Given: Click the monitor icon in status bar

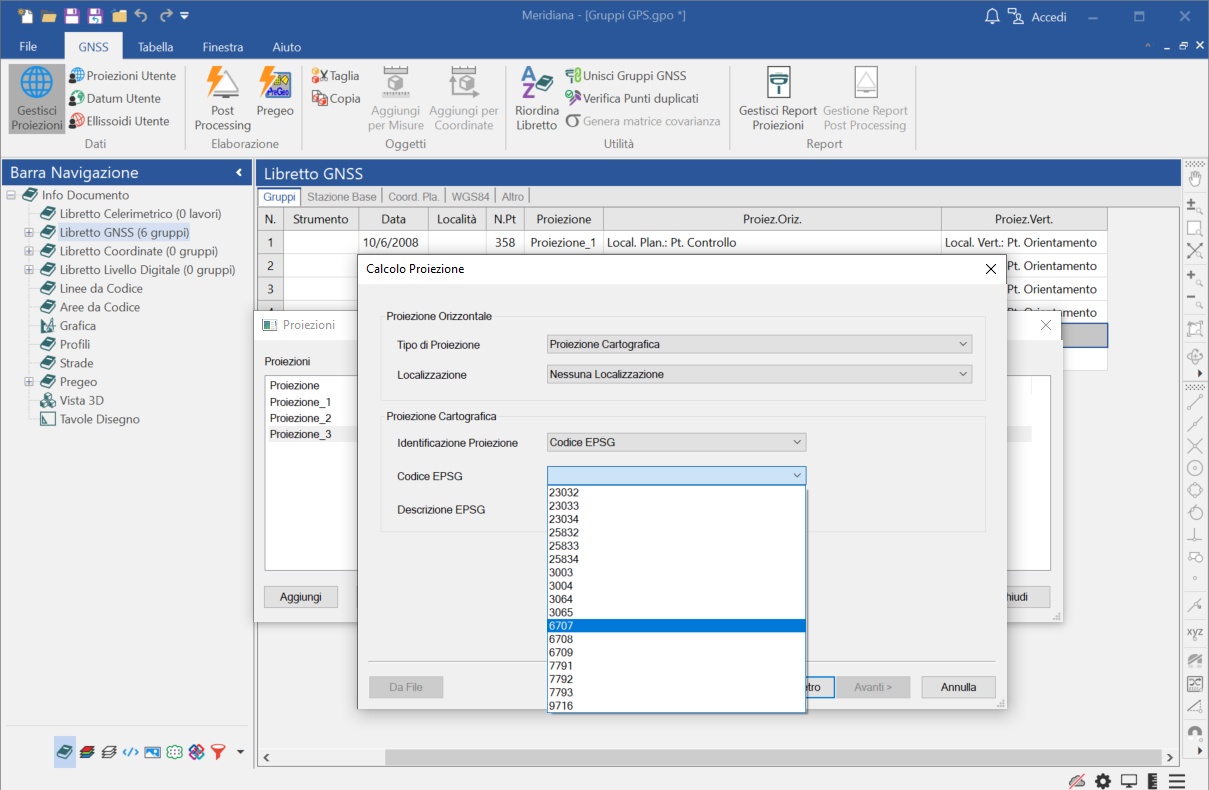Looking at the screenshot, I should [1129, 780].
